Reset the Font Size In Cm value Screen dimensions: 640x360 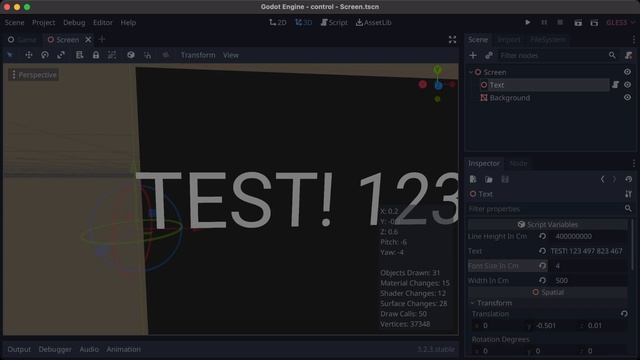tap(542, 266)
